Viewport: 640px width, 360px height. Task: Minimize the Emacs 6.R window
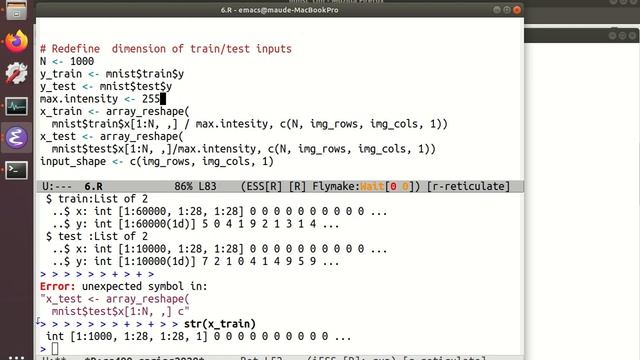pyautogui.click(x=497, y=10)
